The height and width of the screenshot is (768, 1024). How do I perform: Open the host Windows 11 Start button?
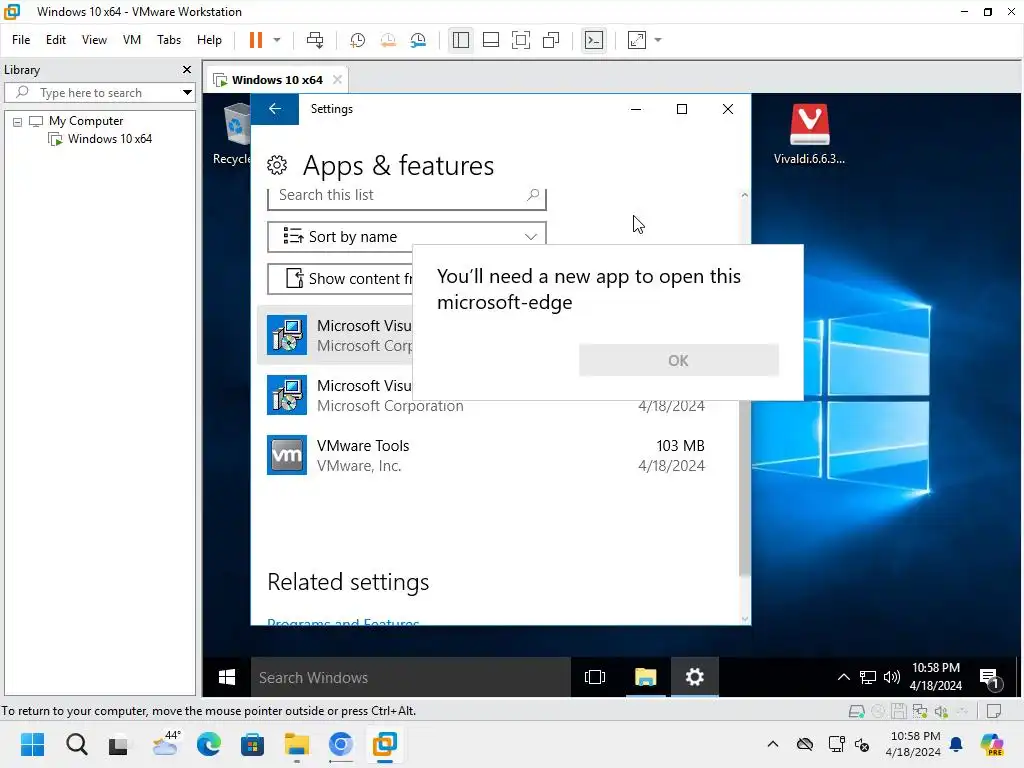33,744
